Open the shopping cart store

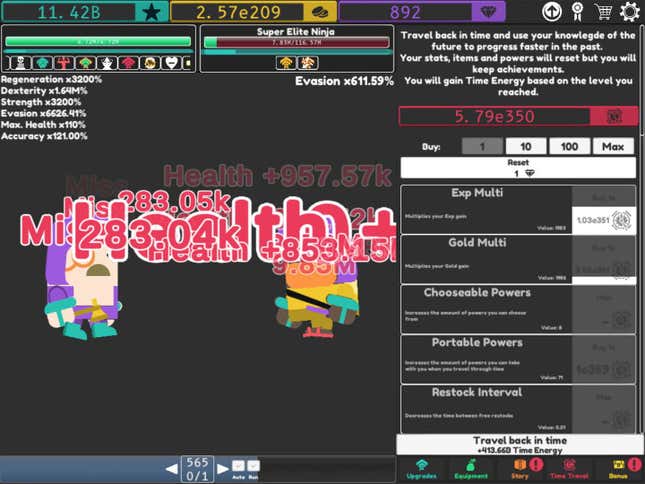click(x=603, y=12)
